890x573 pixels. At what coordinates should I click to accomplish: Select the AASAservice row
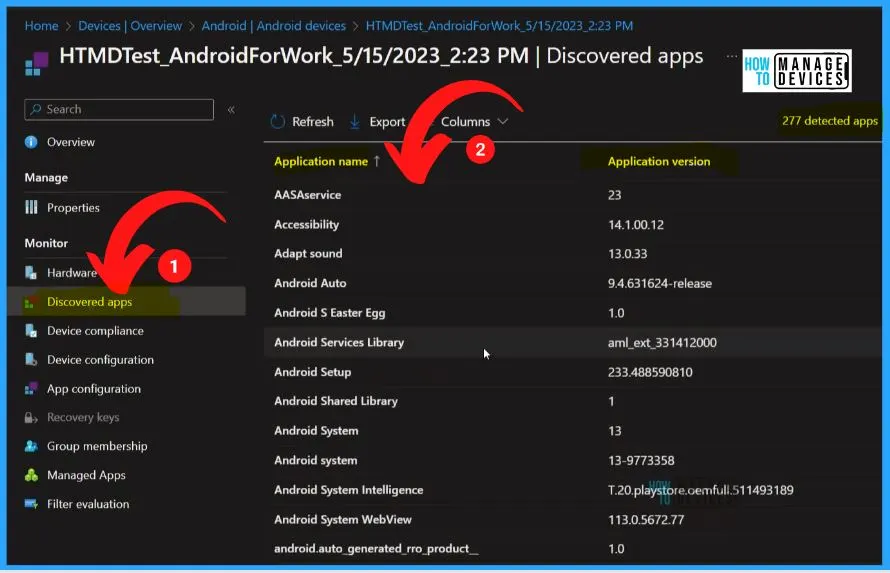pyautogui.click(x=573, y=195)
